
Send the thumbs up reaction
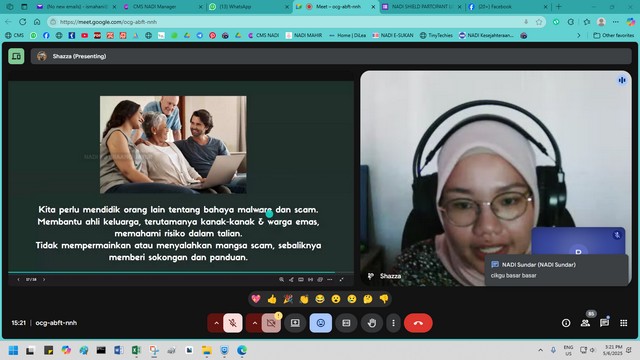272,299
